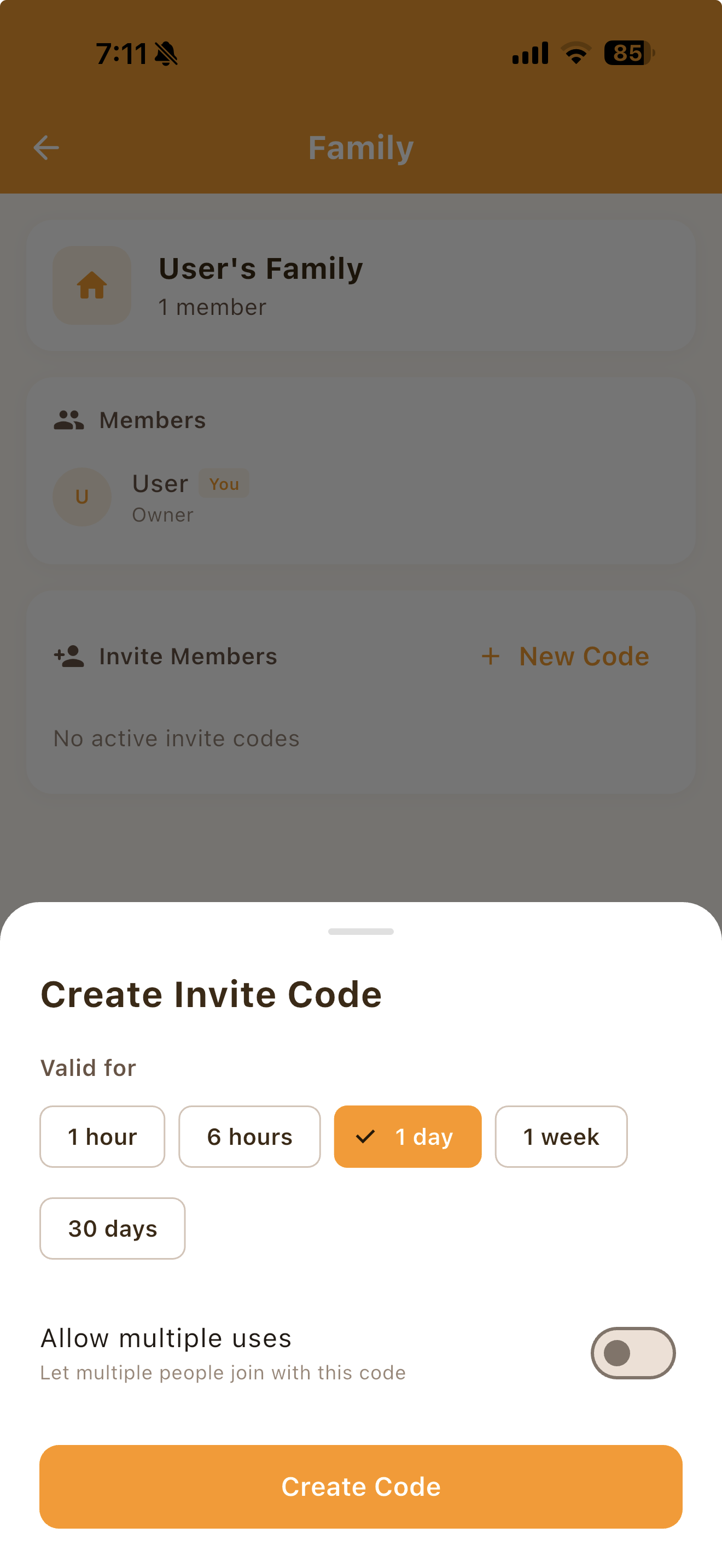The width and height of the screenshot is (722, 1568).
Task: Tap the back arrow icon
Action: click(46, 147)
